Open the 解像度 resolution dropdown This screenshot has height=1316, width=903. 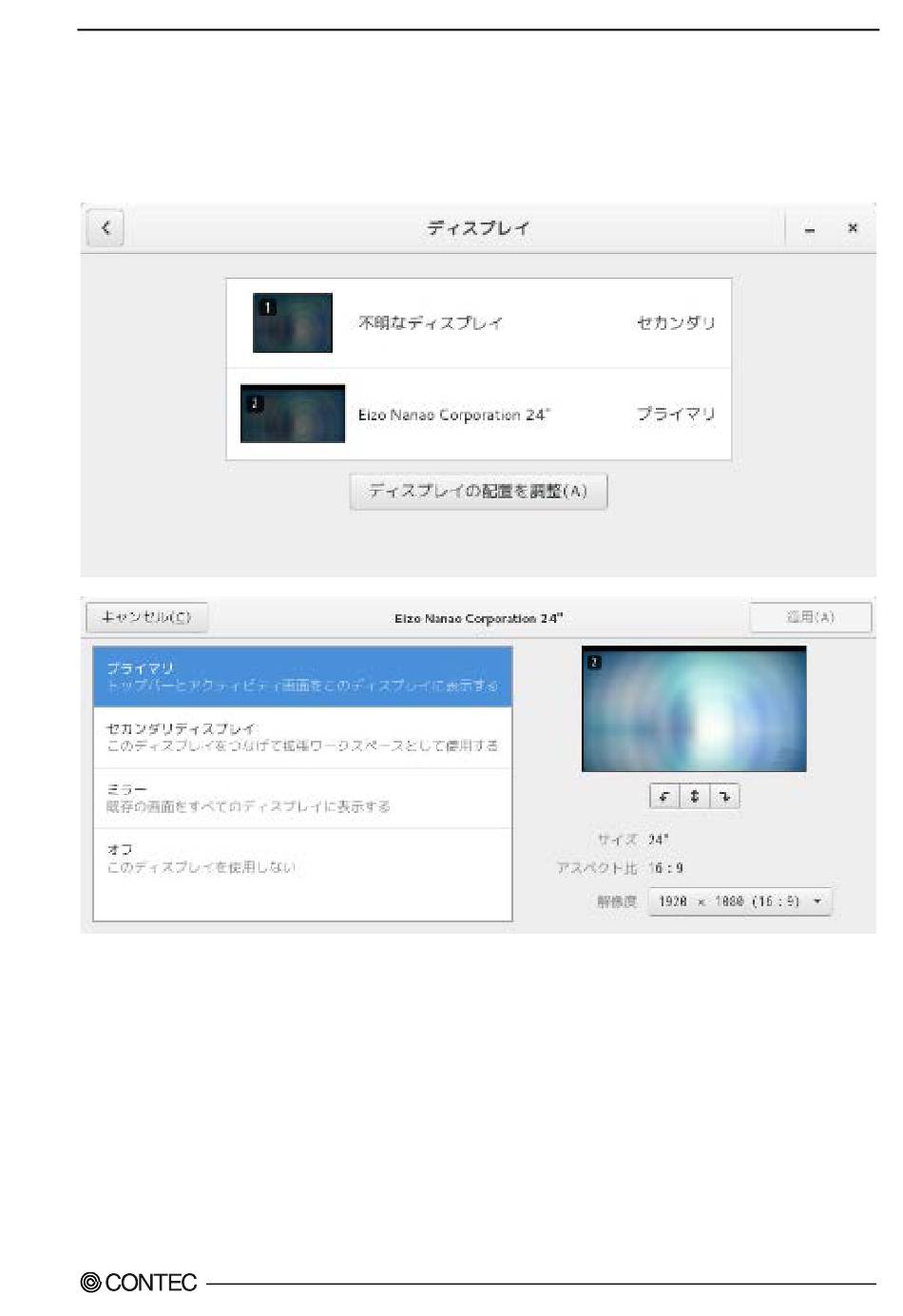pos(740,901)
